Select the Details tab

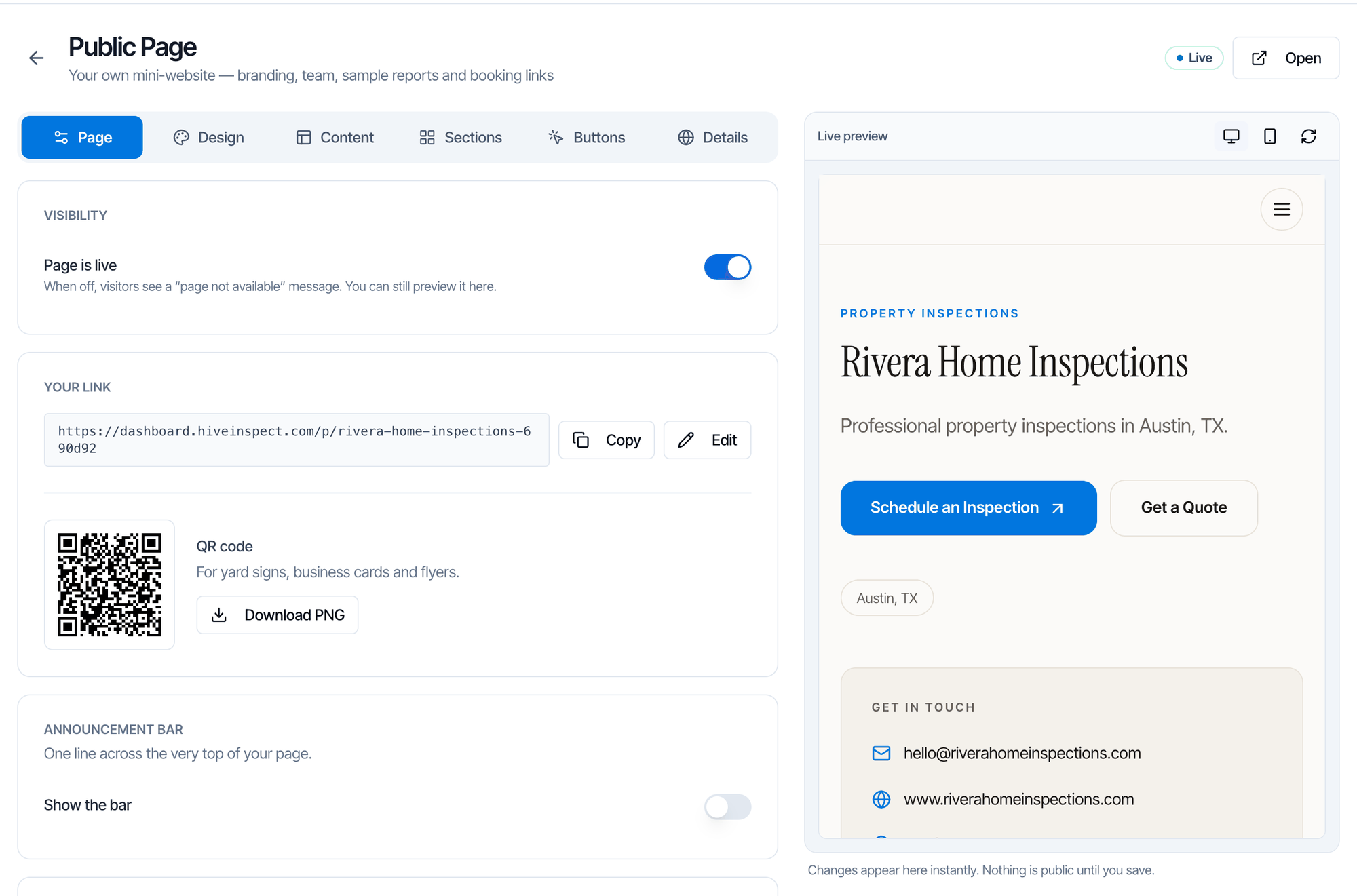(x=712, y=138)
